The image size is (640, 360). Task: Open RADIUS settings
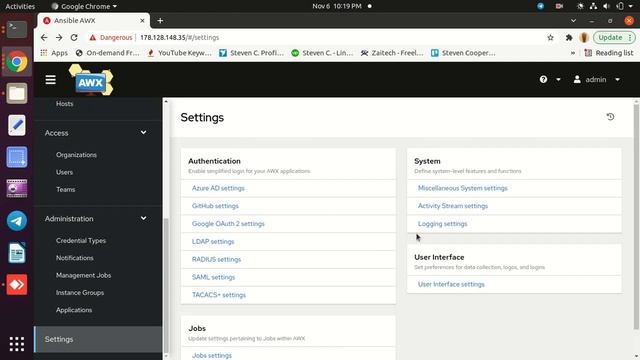point(216,259)
